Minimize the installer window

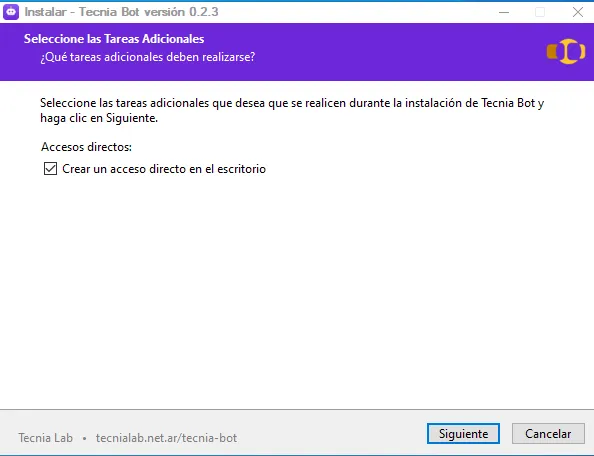click(504, 12)
